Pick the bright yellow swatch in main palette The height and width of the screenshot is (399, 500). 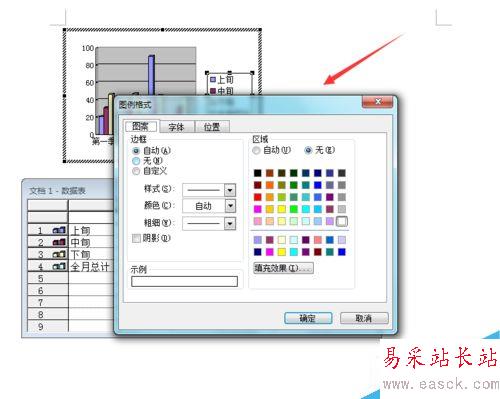coord(282,209)
